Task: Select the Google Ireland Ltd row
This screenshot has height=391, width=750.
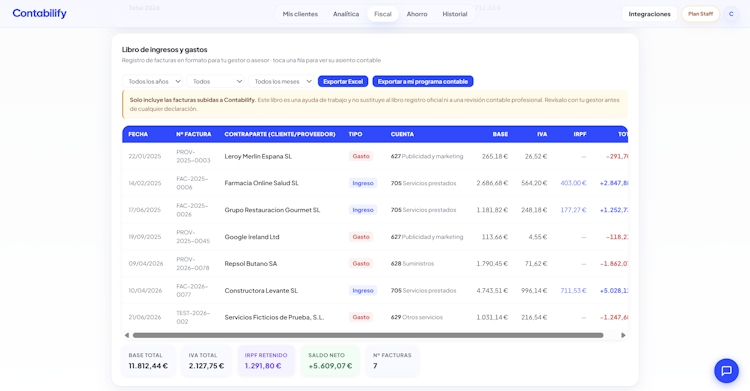Action: (x=375, y=237)
